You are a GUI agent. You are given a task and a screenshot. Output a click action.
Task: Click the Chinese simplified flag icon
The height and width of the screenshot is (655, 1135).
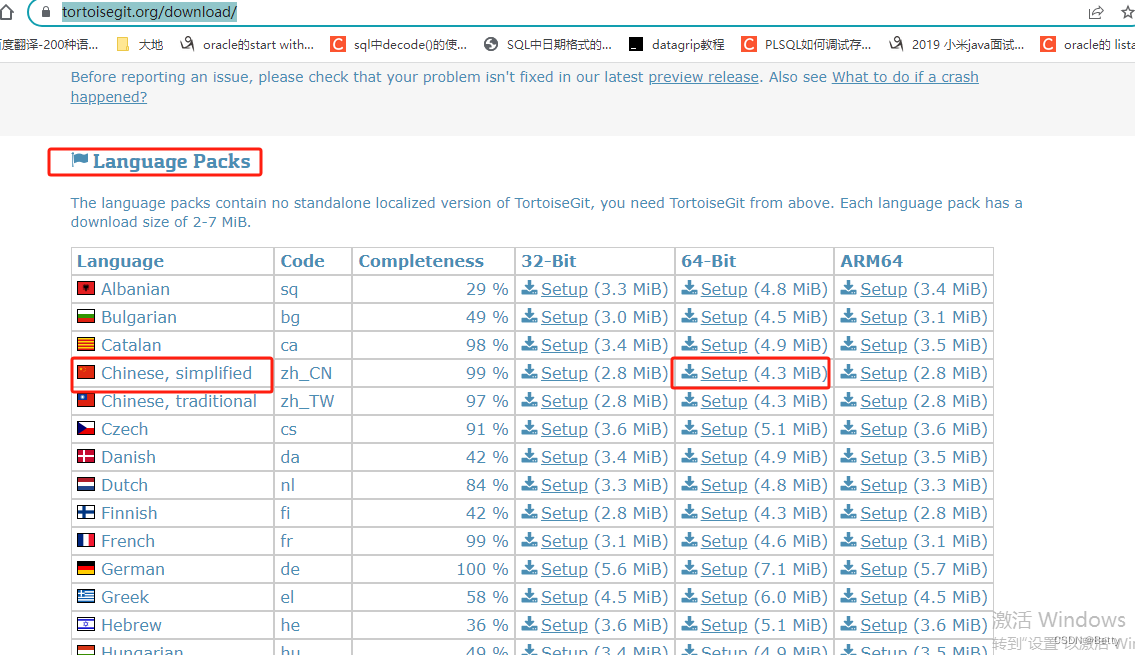[86, 373]
